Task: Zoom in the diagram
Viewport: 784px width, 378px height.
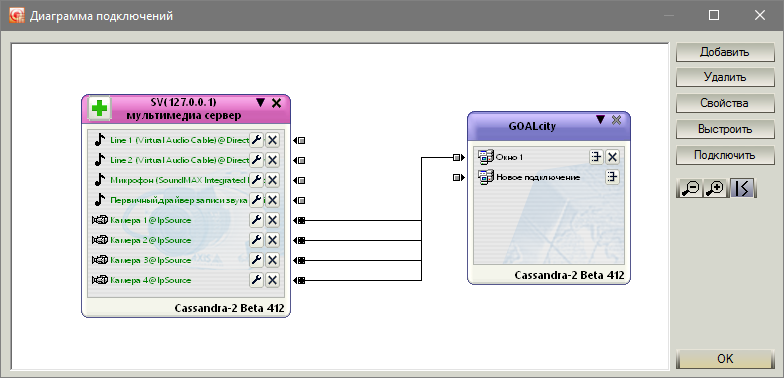Action: pyautogui.click(x=716, y=188)
